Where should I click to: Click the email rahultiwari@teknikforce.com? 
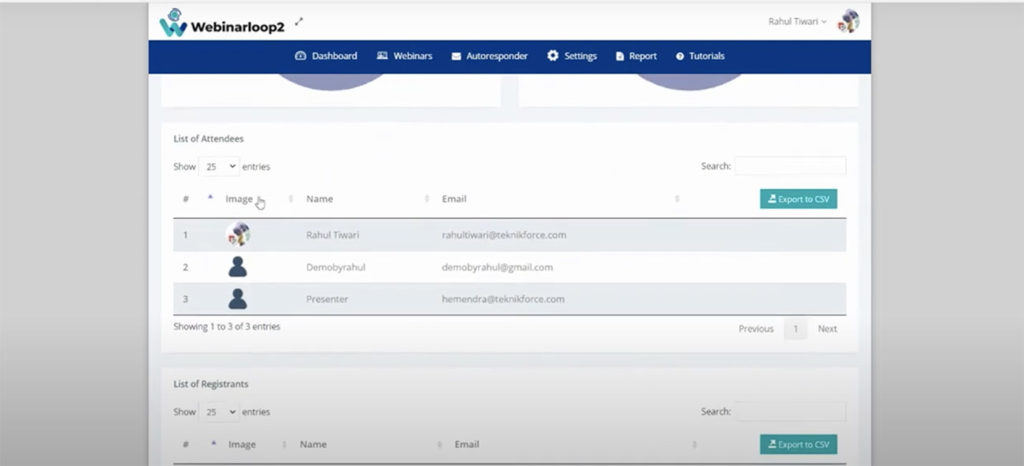coord(504,235)
